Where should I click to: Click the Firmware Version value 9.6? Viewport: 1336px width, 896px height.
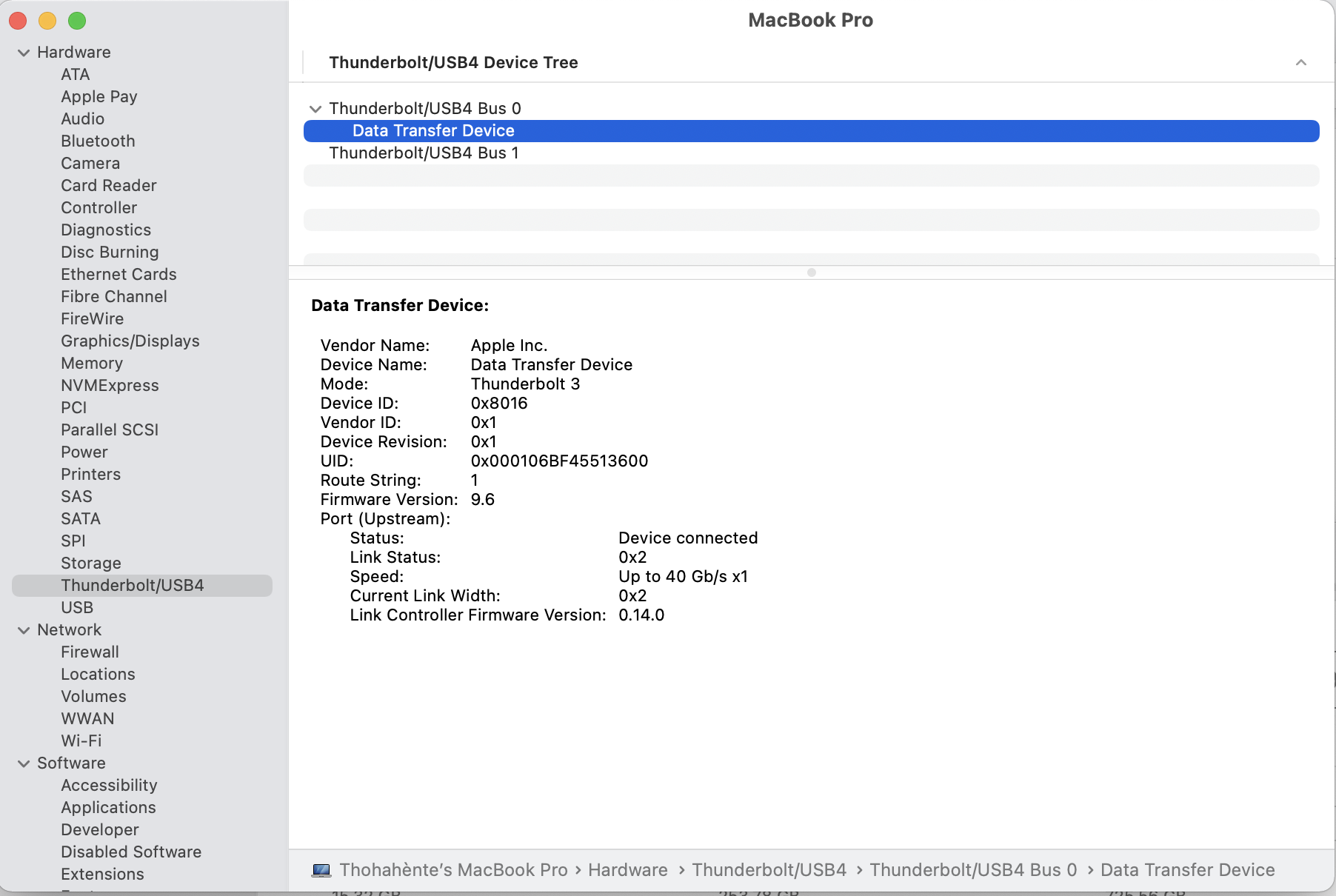click(483, 500)
